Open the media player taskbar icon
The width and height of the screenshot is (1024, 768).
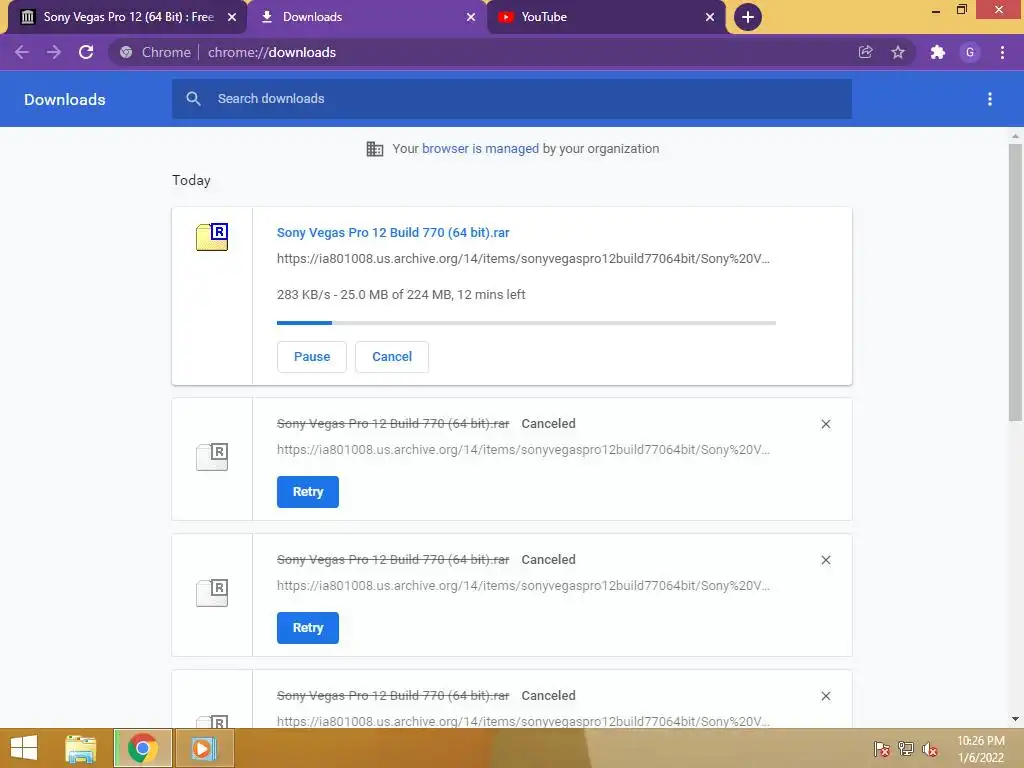203,748
